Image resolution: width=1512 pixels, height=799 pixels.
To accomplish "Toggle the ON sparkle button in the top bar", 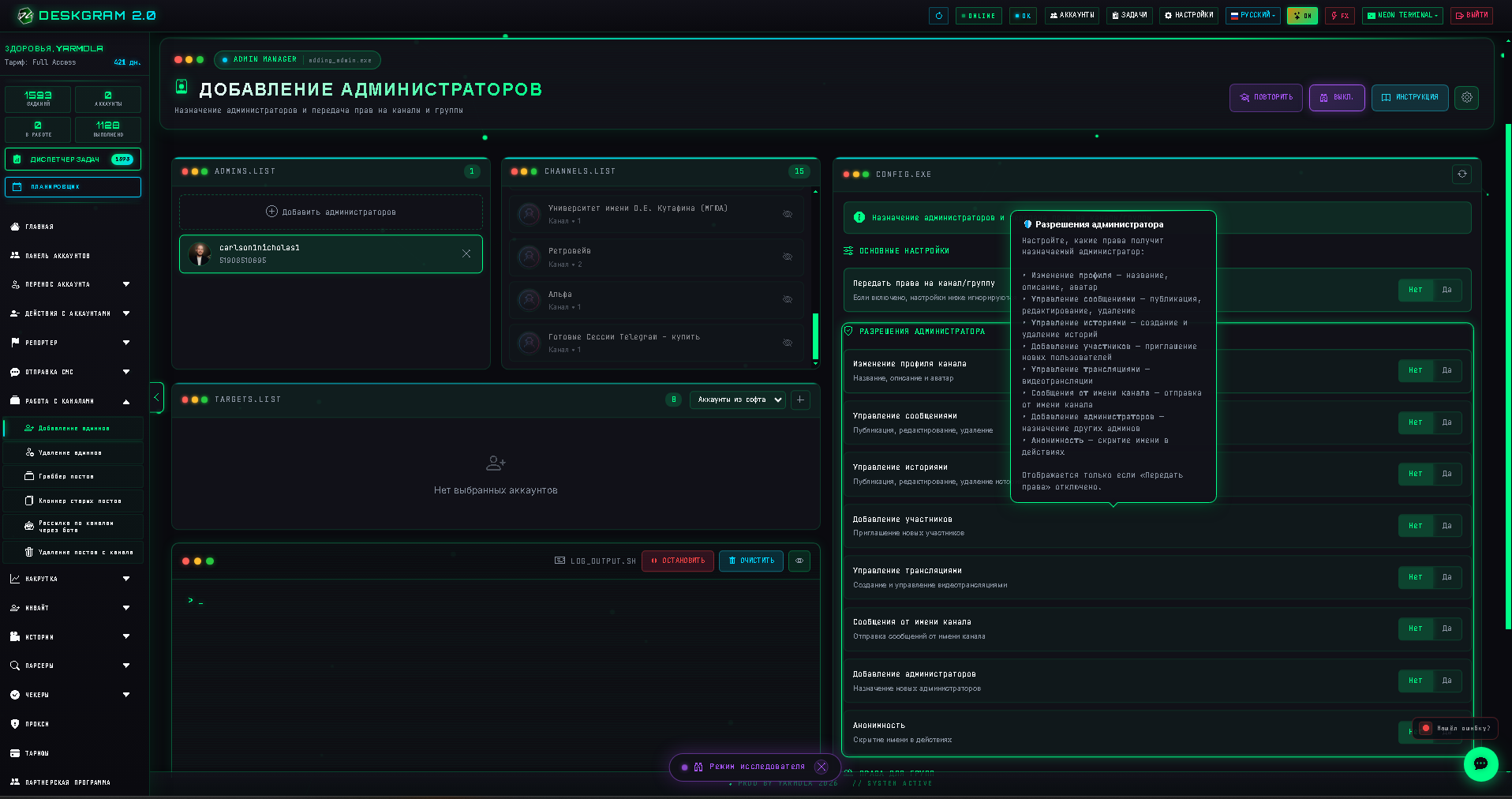I will pos(1302,15).
